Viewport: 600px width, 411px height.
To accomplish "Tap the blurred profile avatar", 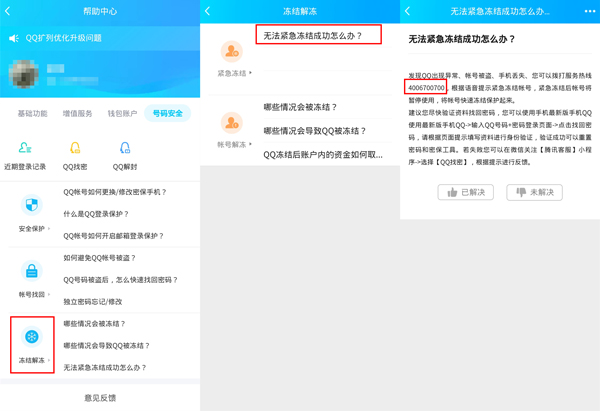I will (x=24, y=74).
